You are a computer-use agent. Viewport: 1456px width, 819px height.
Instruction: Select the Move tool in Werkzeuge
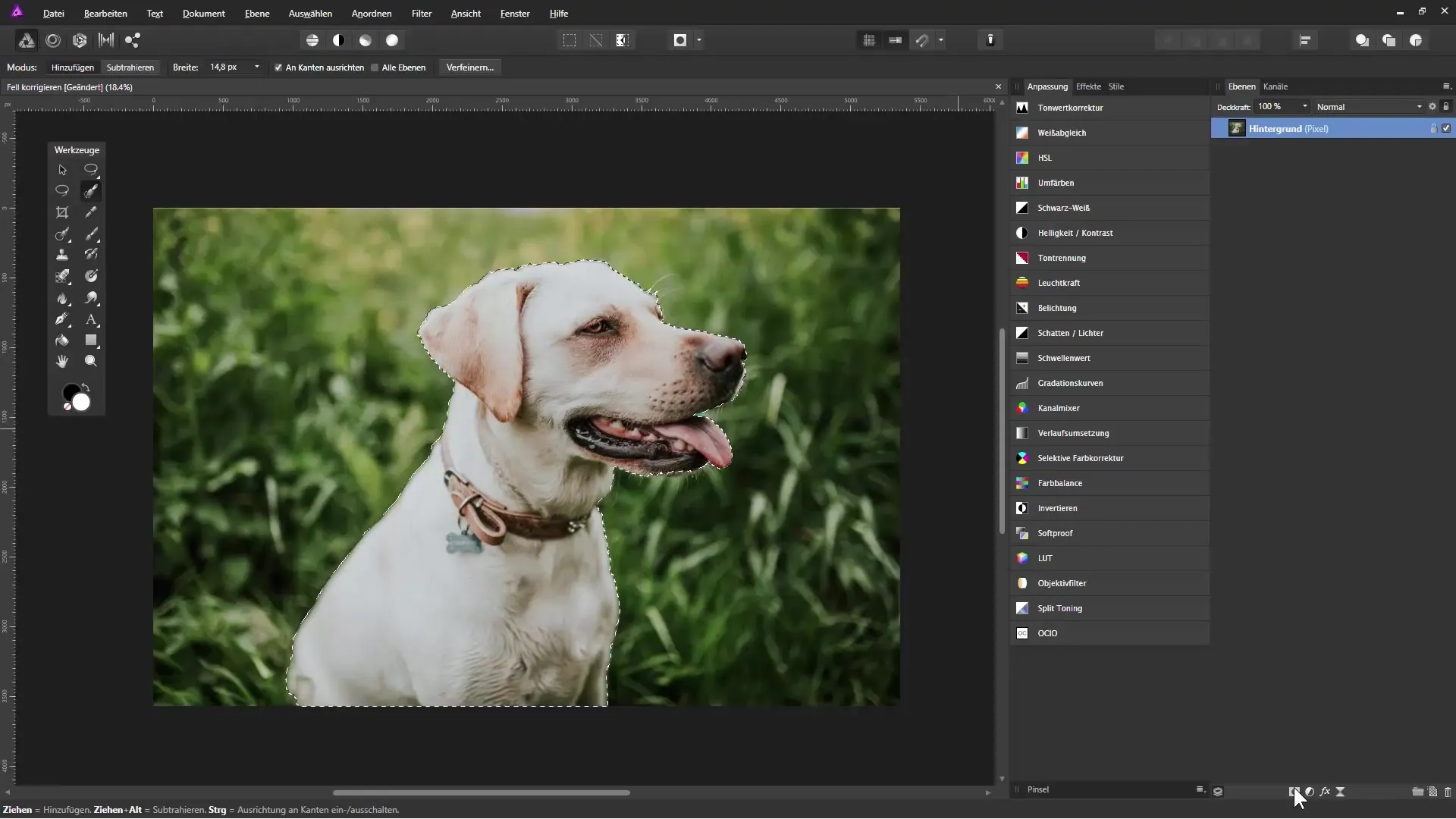[62, 170]
